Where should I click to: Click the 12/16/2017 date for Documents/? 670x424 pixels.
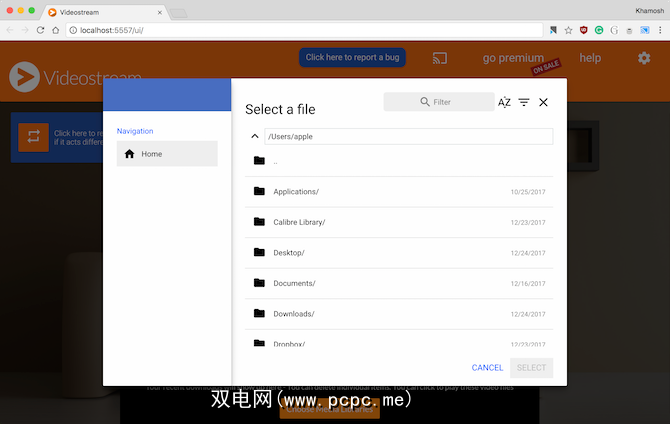(x=528, y=283)
